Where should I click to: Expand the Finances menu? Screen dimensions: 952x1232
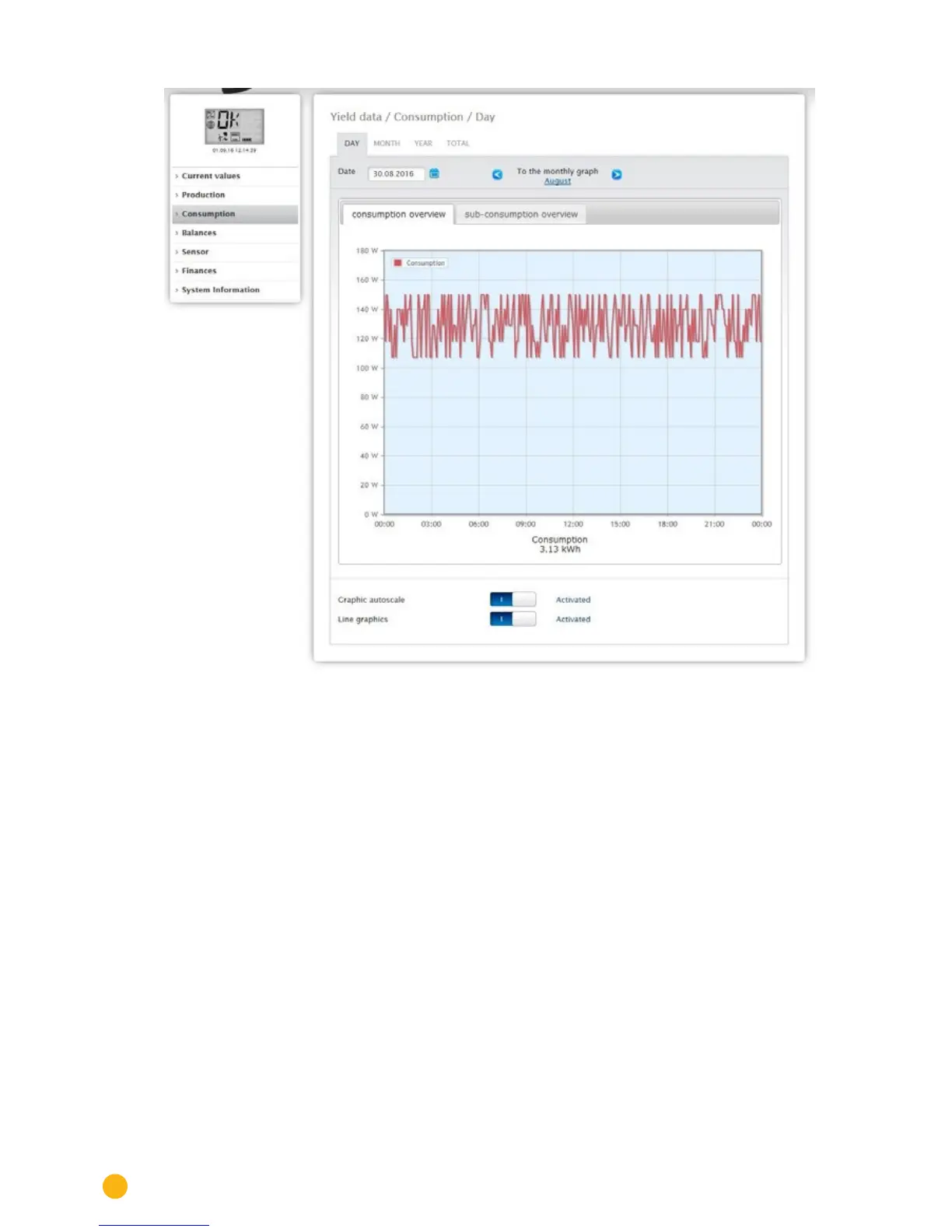pyautogui.click(x=235, y=271)
